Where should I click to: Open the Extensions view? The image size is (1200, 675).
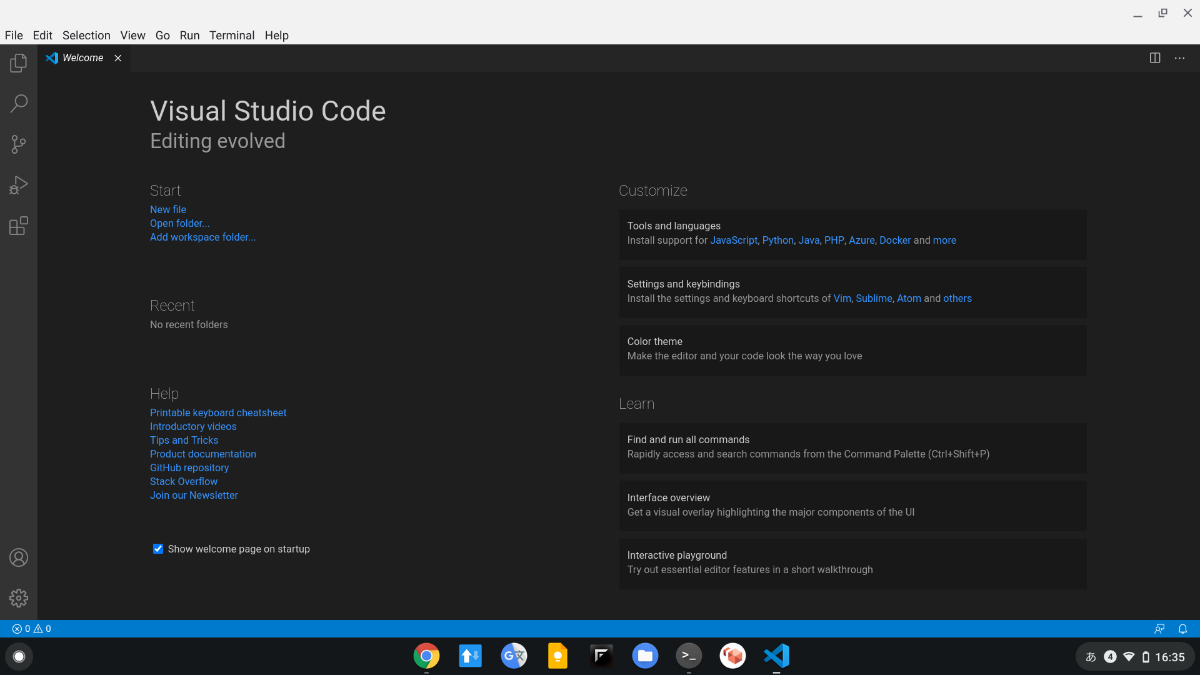click(18, 226)
